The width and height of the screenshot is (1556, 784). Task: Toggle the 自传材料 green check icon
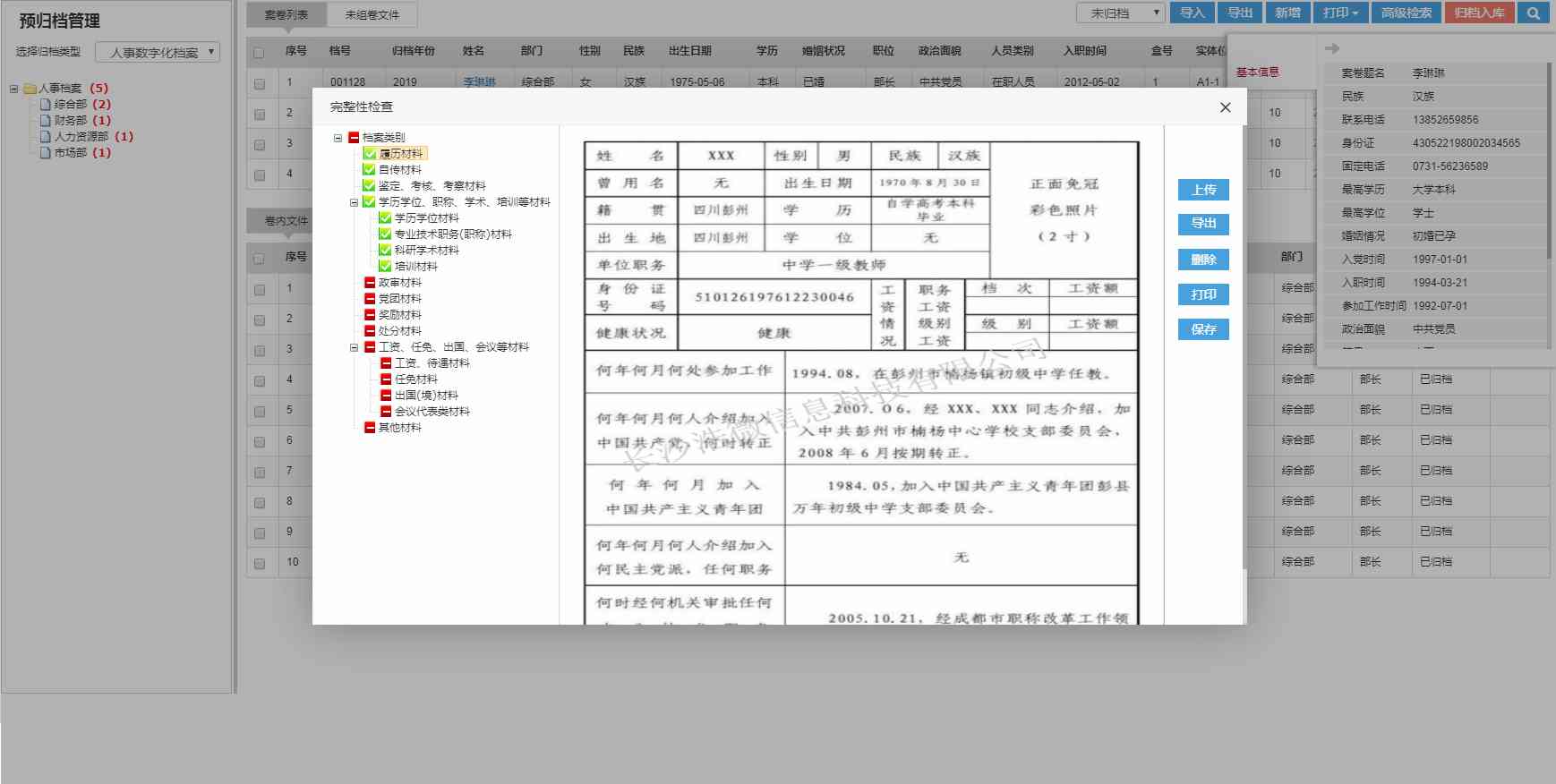pos(369,170)
